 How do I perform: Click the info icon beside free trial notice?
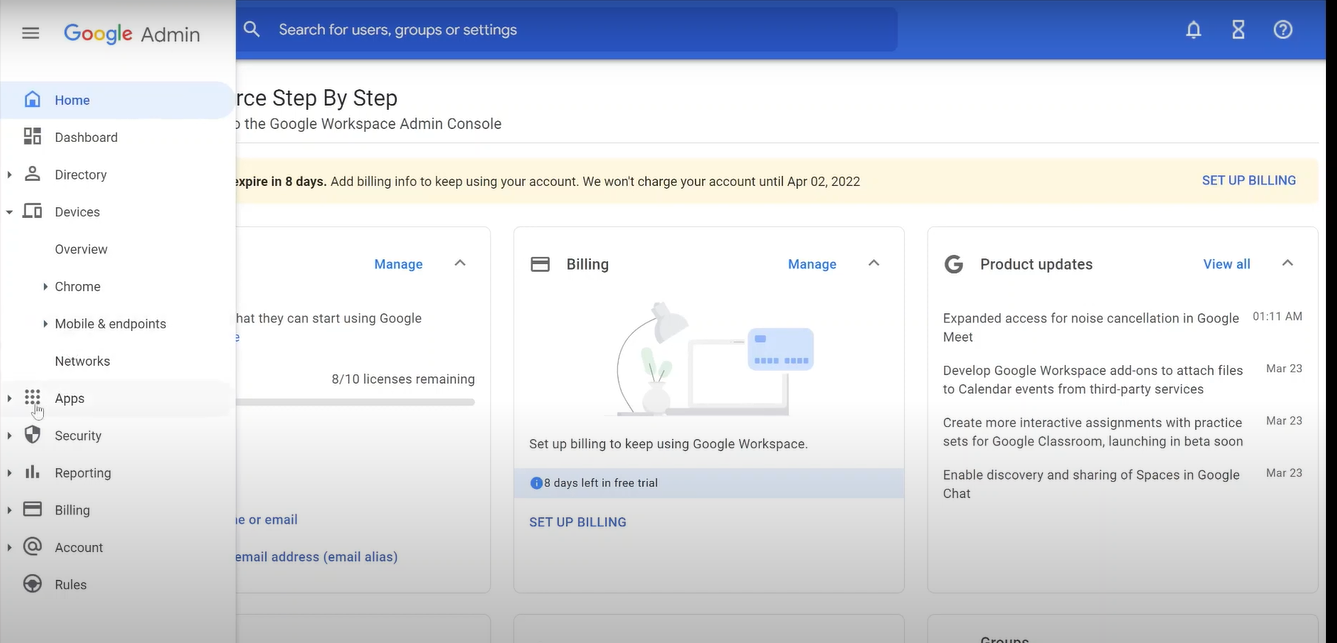click(x=536, y=483)
